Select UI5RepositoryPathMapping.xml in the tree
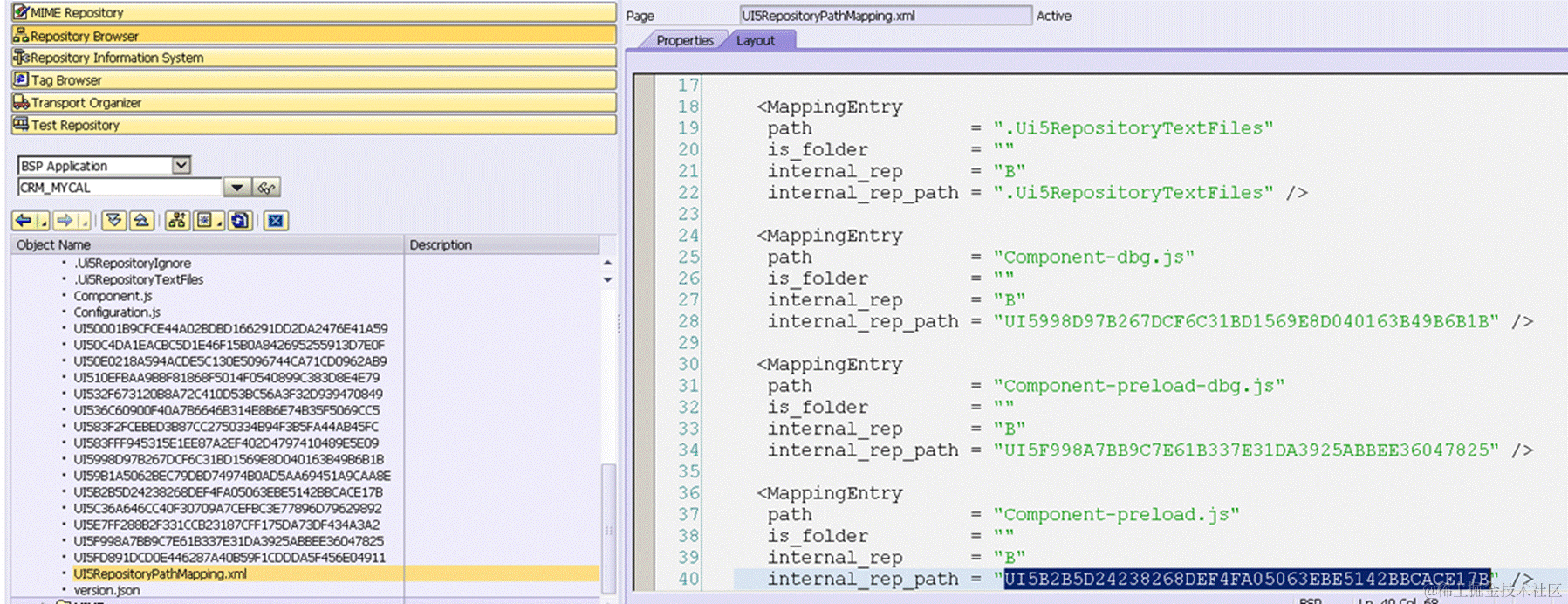1568x604 pixels. [160, 573]
